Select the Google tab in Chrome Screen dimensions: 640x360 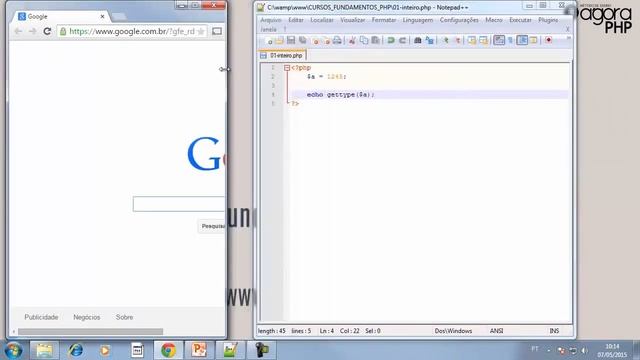61,16
